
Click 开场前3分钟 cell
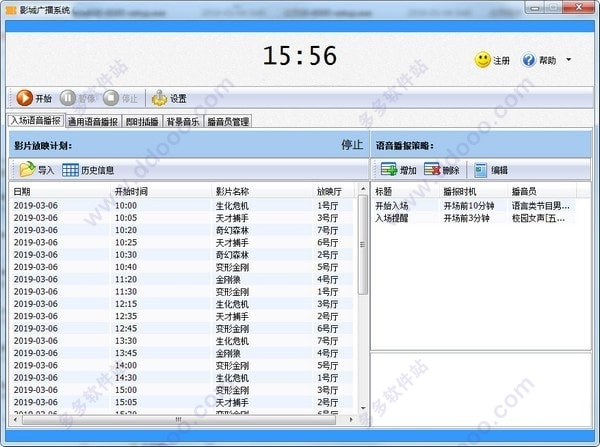click(x=466, y=218)
